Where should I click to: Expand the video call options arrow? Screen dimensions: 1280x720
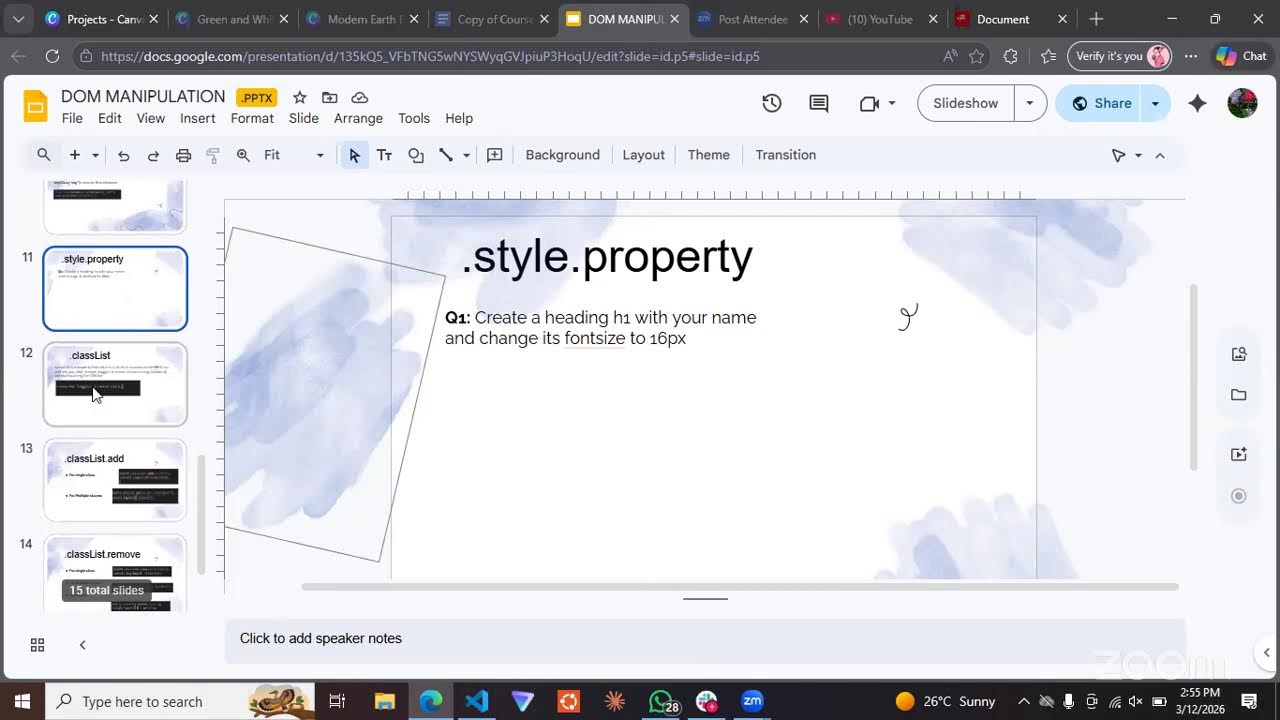(892, 103)
